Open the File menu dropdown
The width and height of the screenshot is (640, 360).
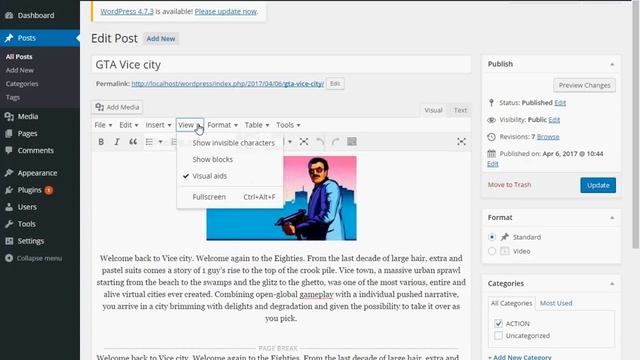tap(103, 125)
